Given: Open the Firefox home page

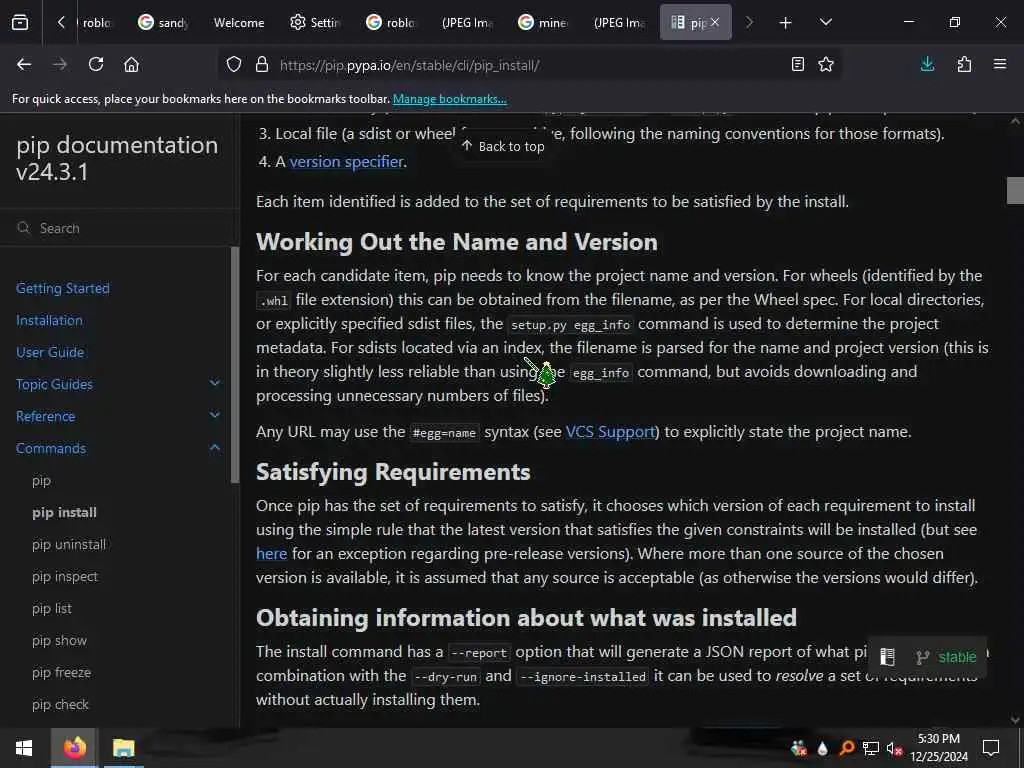Looking at the screenshot, I should coord(131,64).
